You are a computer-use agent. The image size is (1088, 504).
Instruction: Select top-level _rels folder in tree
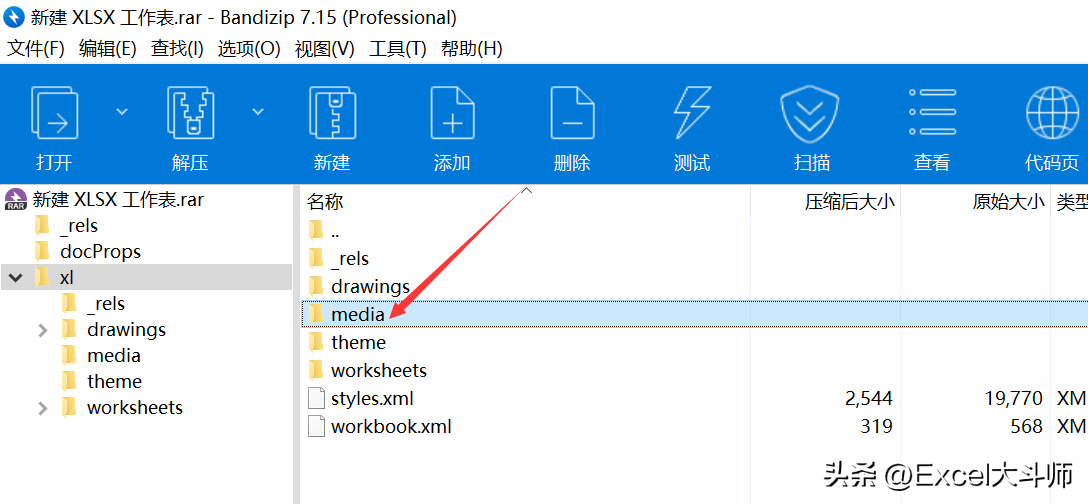[x=78, y=226]
